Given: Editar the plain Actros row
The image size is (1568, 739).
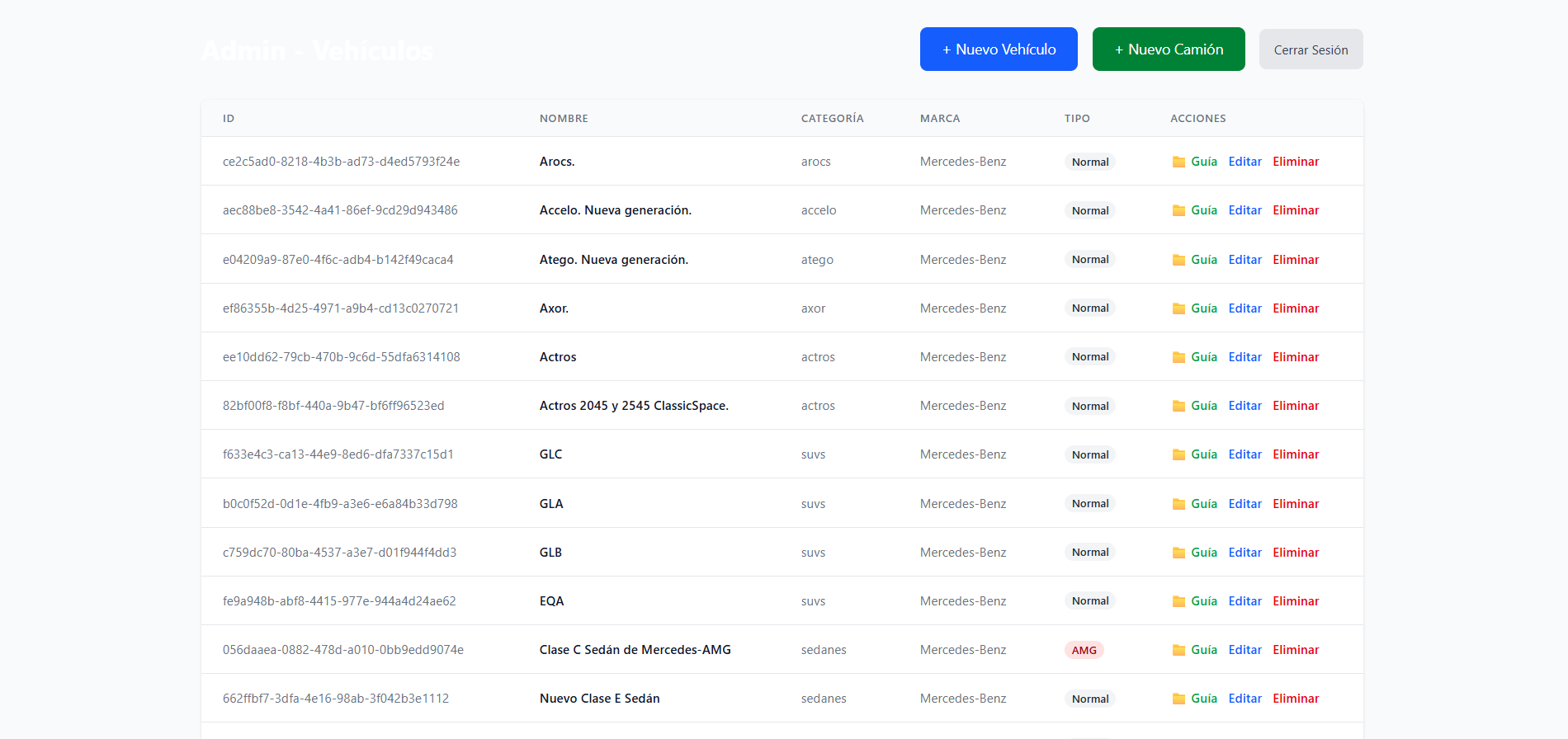Looking at the screenshot, I should [x=1244, y=357].
